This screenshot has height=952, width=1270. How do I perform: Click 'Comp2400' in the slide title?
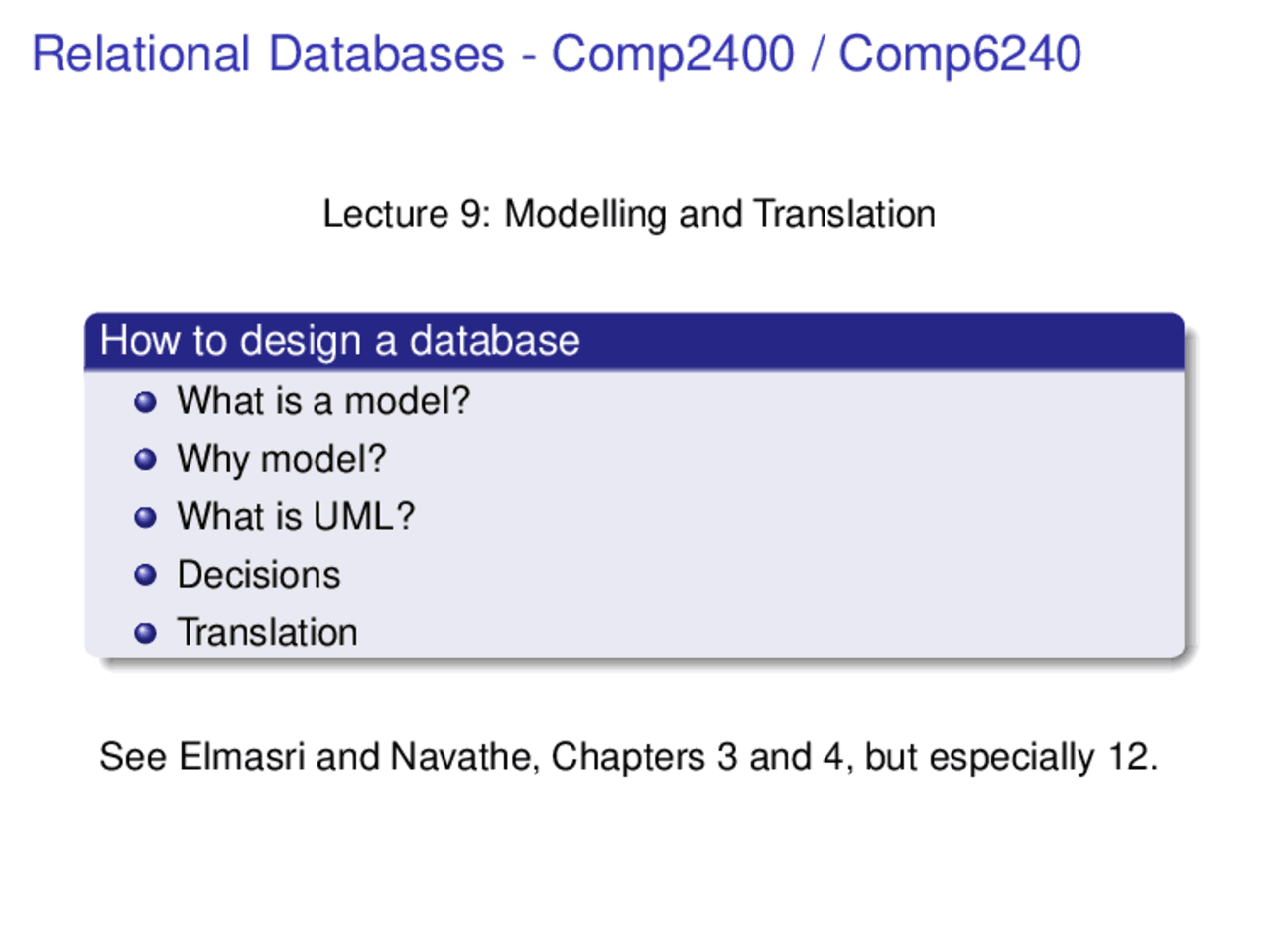coord(673,55)
